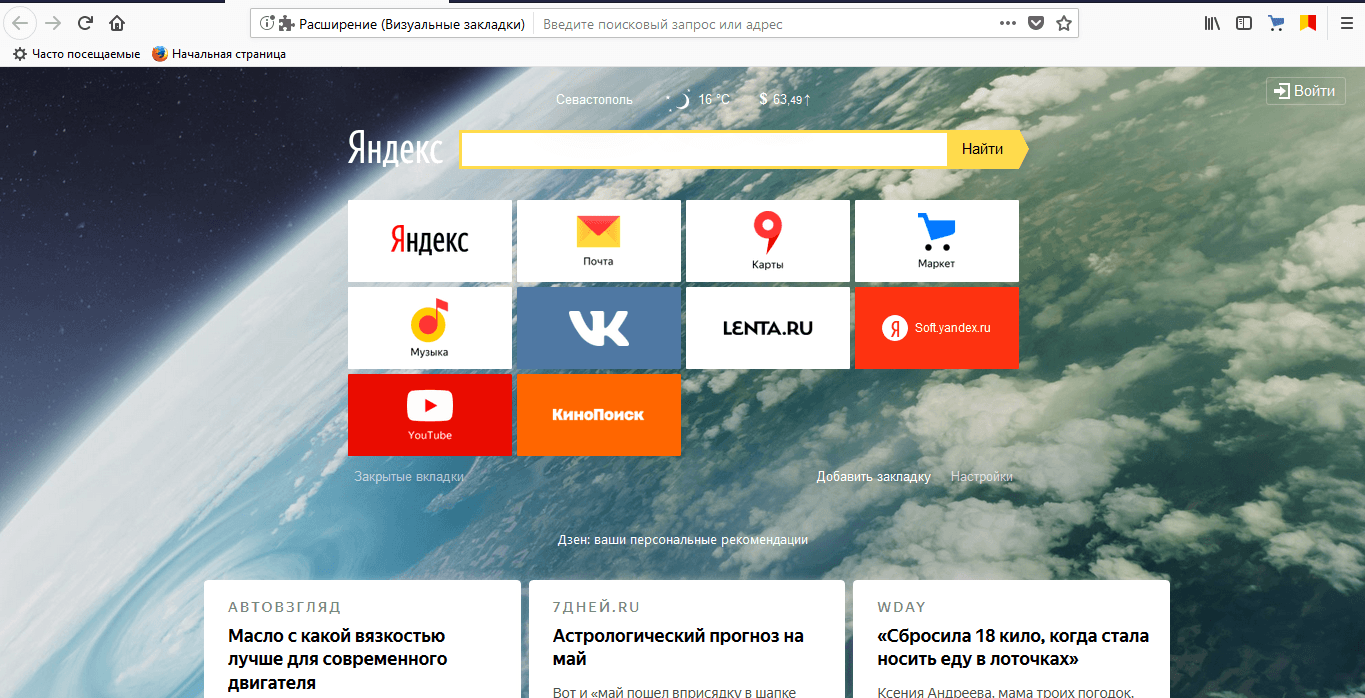Image resolution: width=1365 pixels, height=698 pixels.
Task: Open the YouTube tile
Action: coord(430,415)
